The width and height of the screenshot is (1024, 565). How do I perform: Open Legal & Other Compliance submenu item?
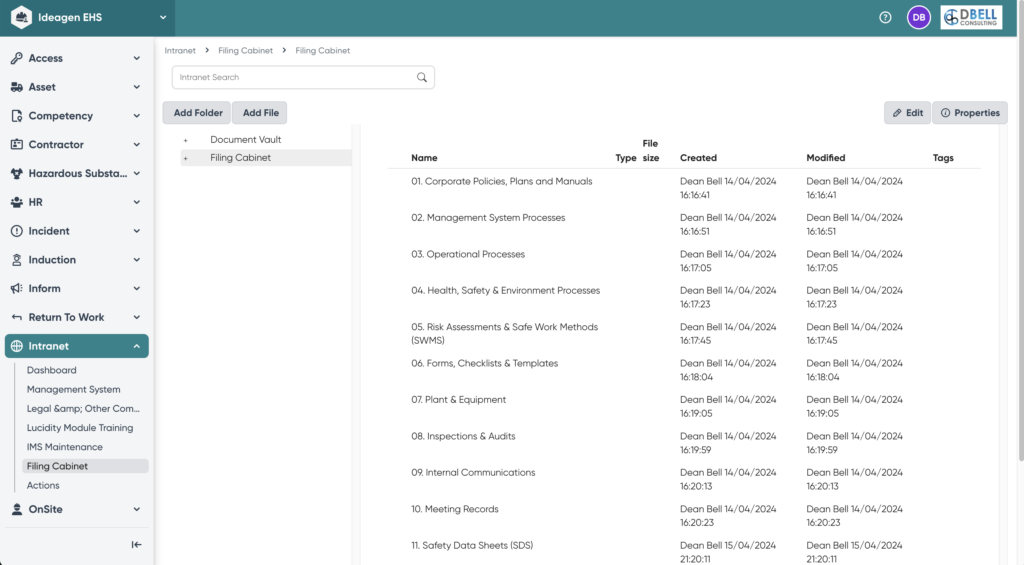(83, 408)
